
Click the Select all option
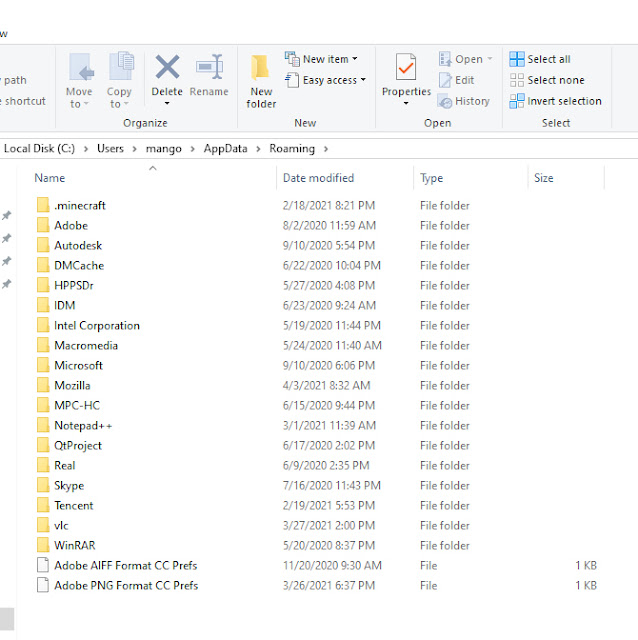[x=540, y=59]
